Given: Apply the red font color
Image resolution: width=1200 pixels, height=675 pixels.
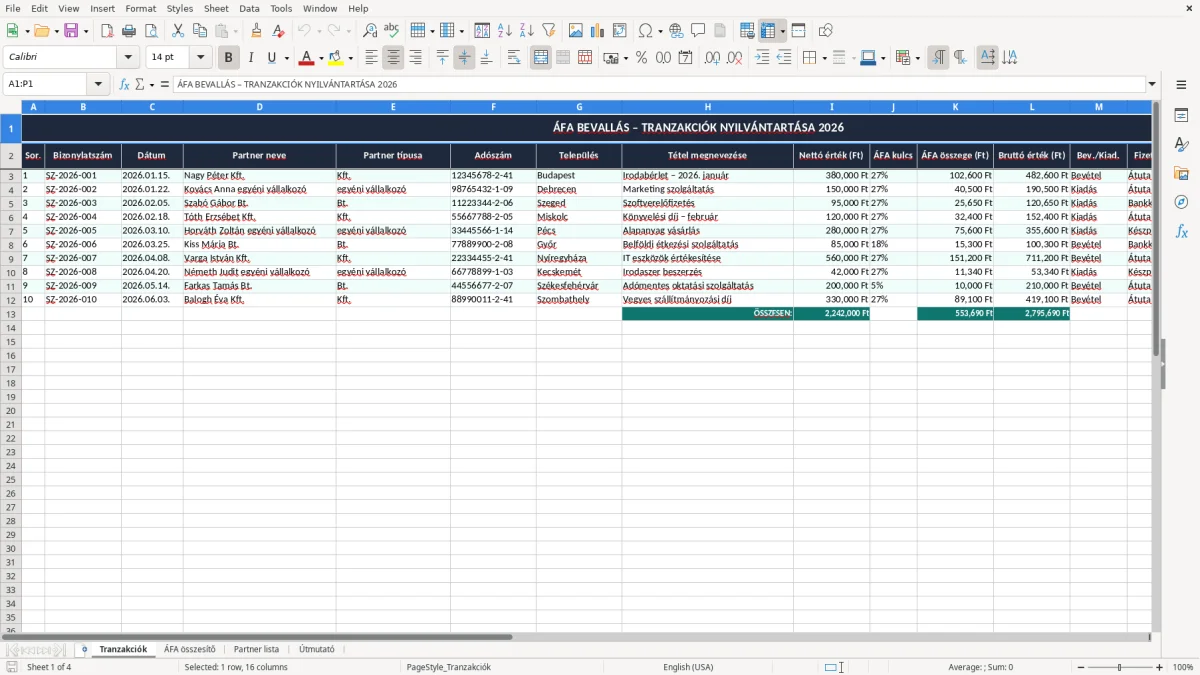Looking at the screenshot, I should [x=306, y=58].
